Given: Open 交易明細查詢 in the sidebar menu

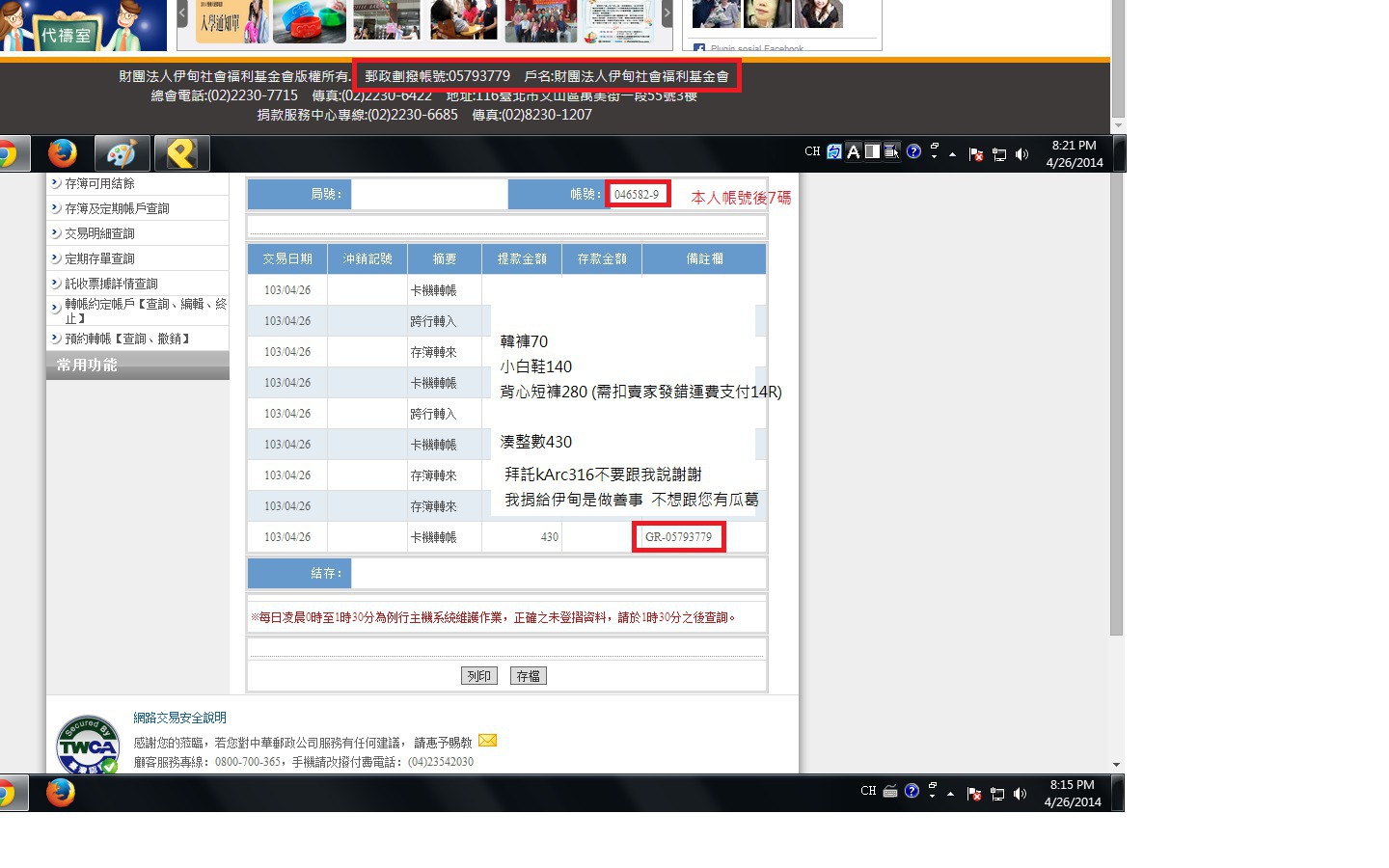Looking at the screenshot, I should [x=99, y=233].
